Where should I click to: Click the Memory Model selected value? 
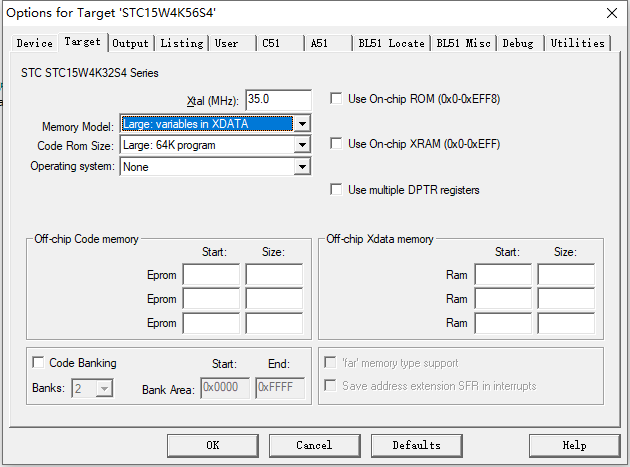point(207,123)
